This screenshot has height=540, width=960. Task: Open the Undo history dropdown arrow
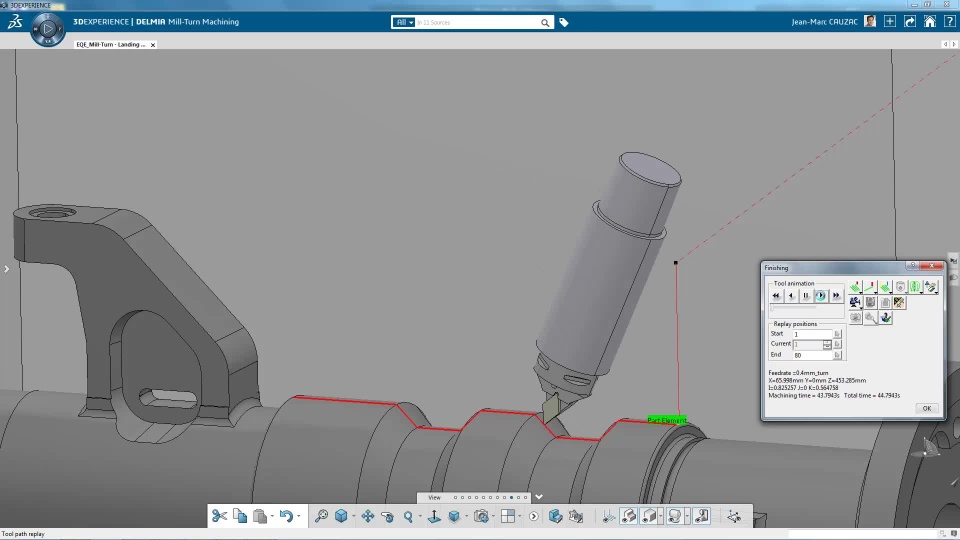click(299, 516)
